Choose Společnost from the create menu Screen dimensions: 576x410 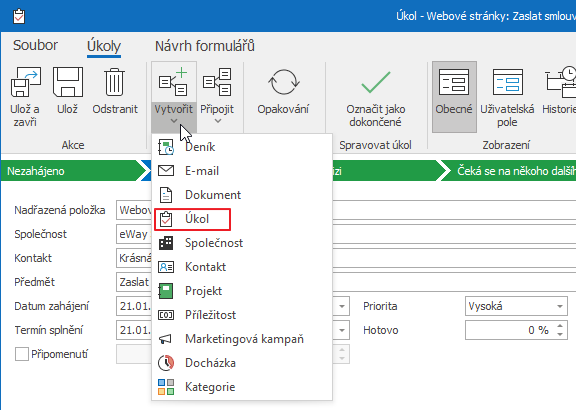coord(242,243)
